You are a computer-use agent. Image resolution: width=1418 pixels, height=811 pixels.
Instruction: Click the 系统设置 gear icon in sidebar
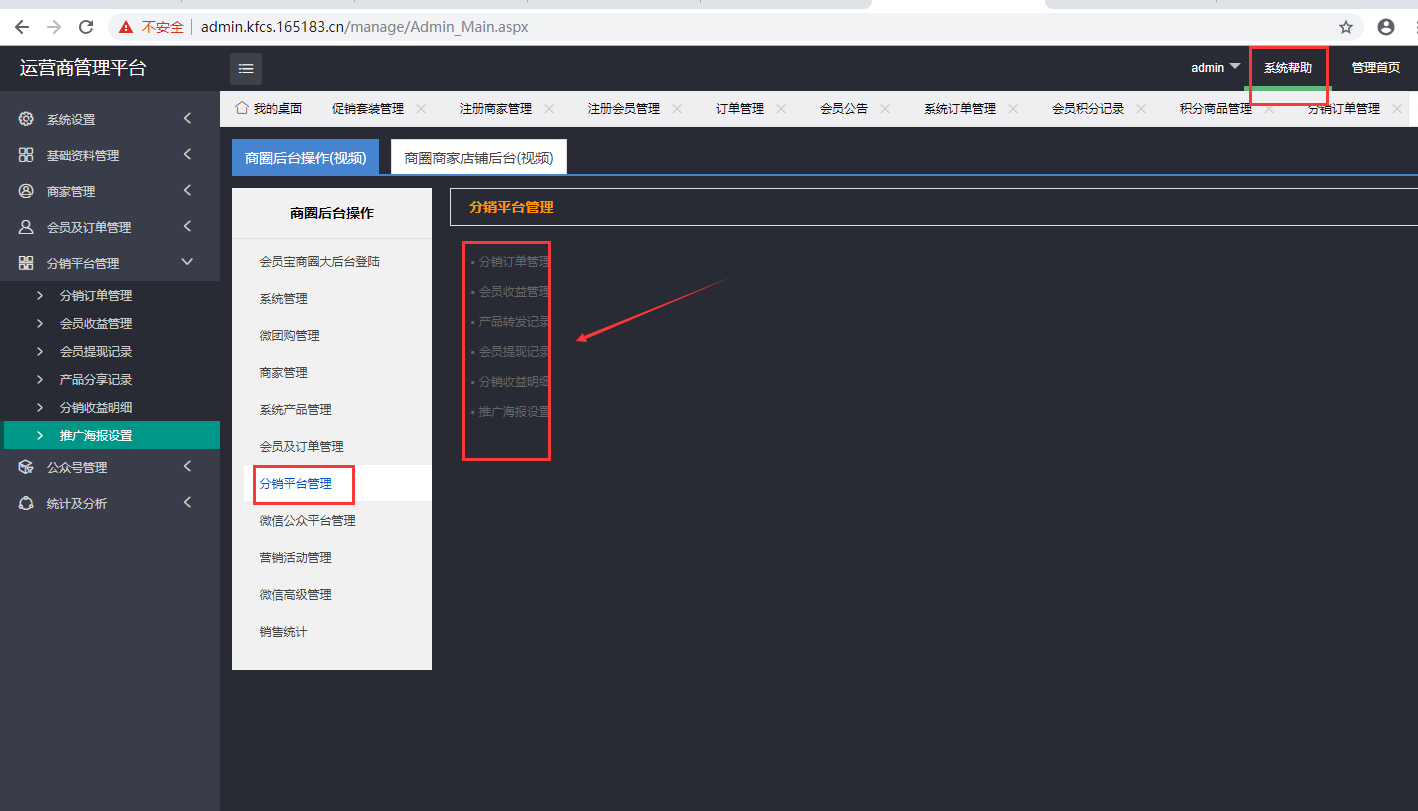point(26,119)
